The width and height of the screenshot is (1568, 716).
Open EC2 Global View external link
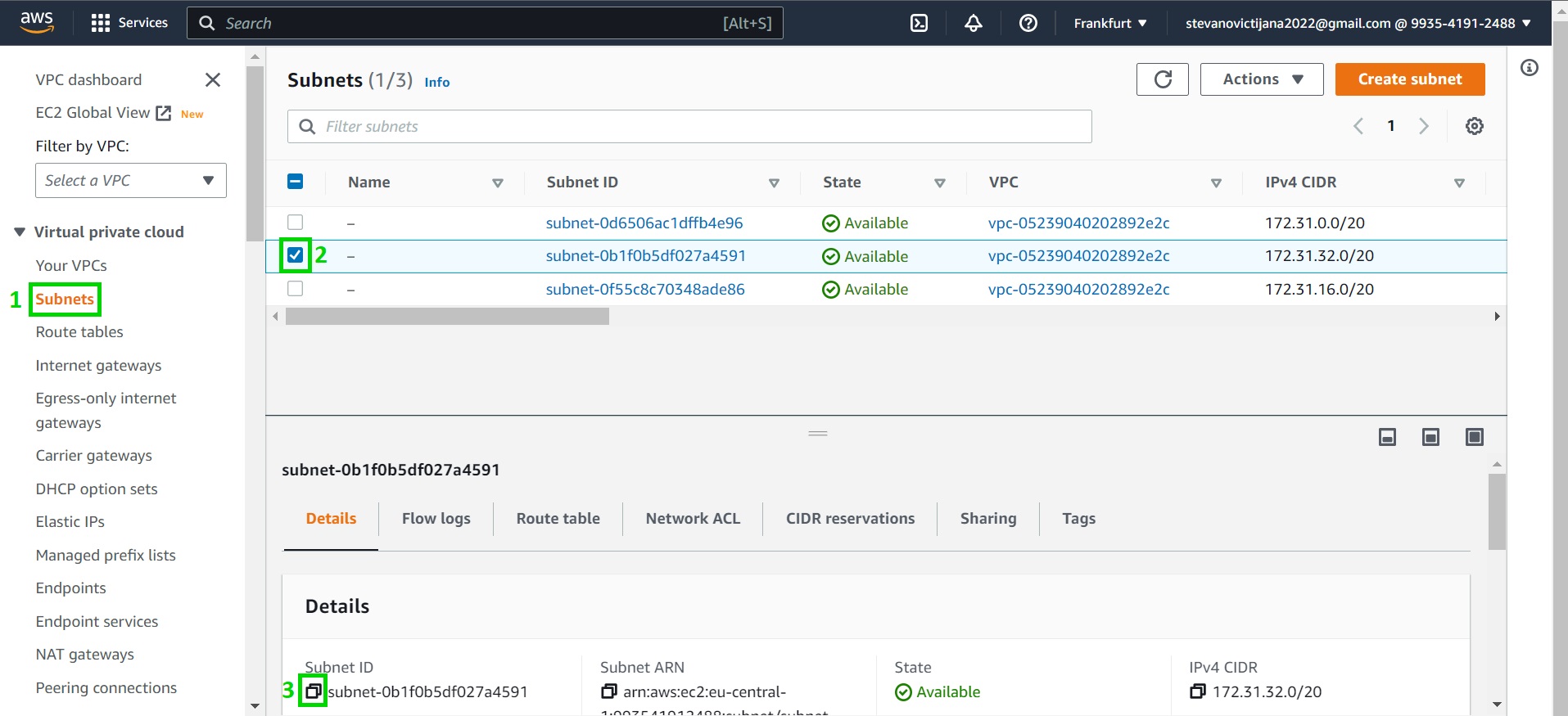pyautogui.click(x=103, y=113)
